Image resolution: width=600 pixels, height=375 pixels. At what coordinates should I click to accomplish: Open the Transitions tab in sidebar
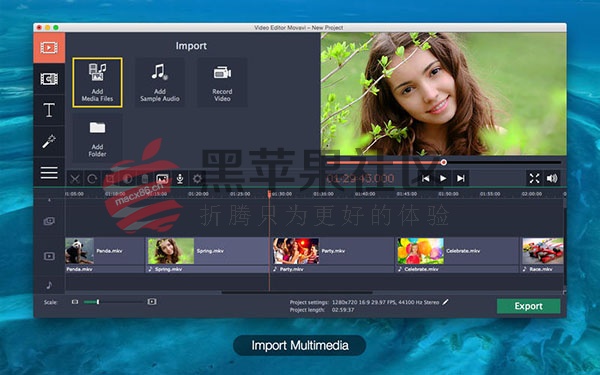tap(49, 79)
